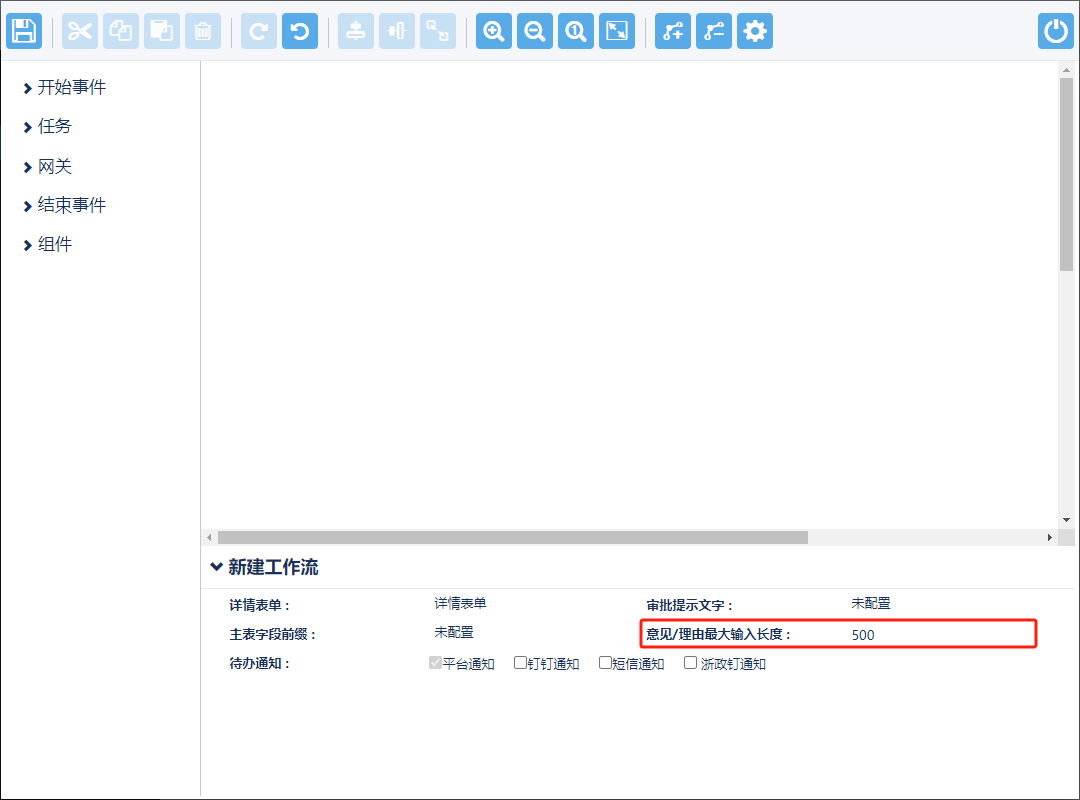
Task: Enable the 钉钉通知 checkbox
Action: pos(520,663)
